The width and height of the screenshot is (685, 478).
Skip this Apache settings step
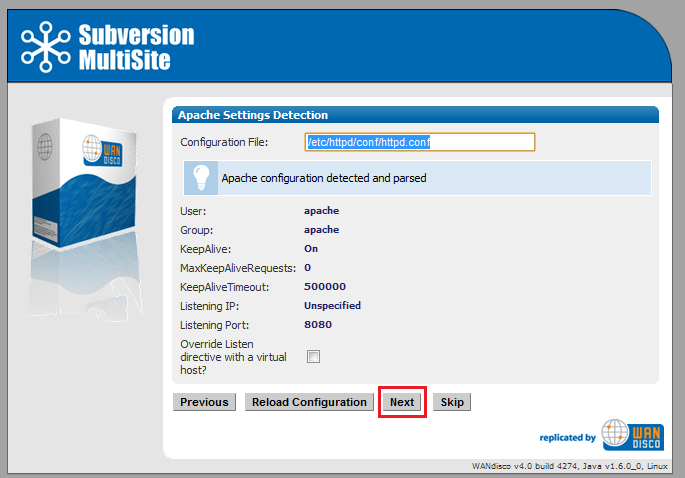(452, 402)
